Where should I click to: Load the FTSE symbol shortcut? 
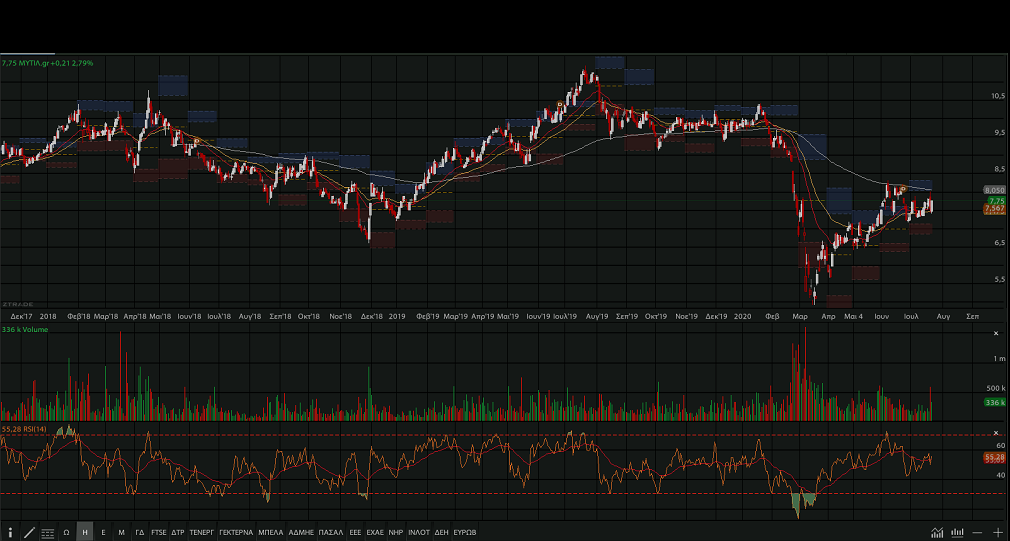point(159,532)
